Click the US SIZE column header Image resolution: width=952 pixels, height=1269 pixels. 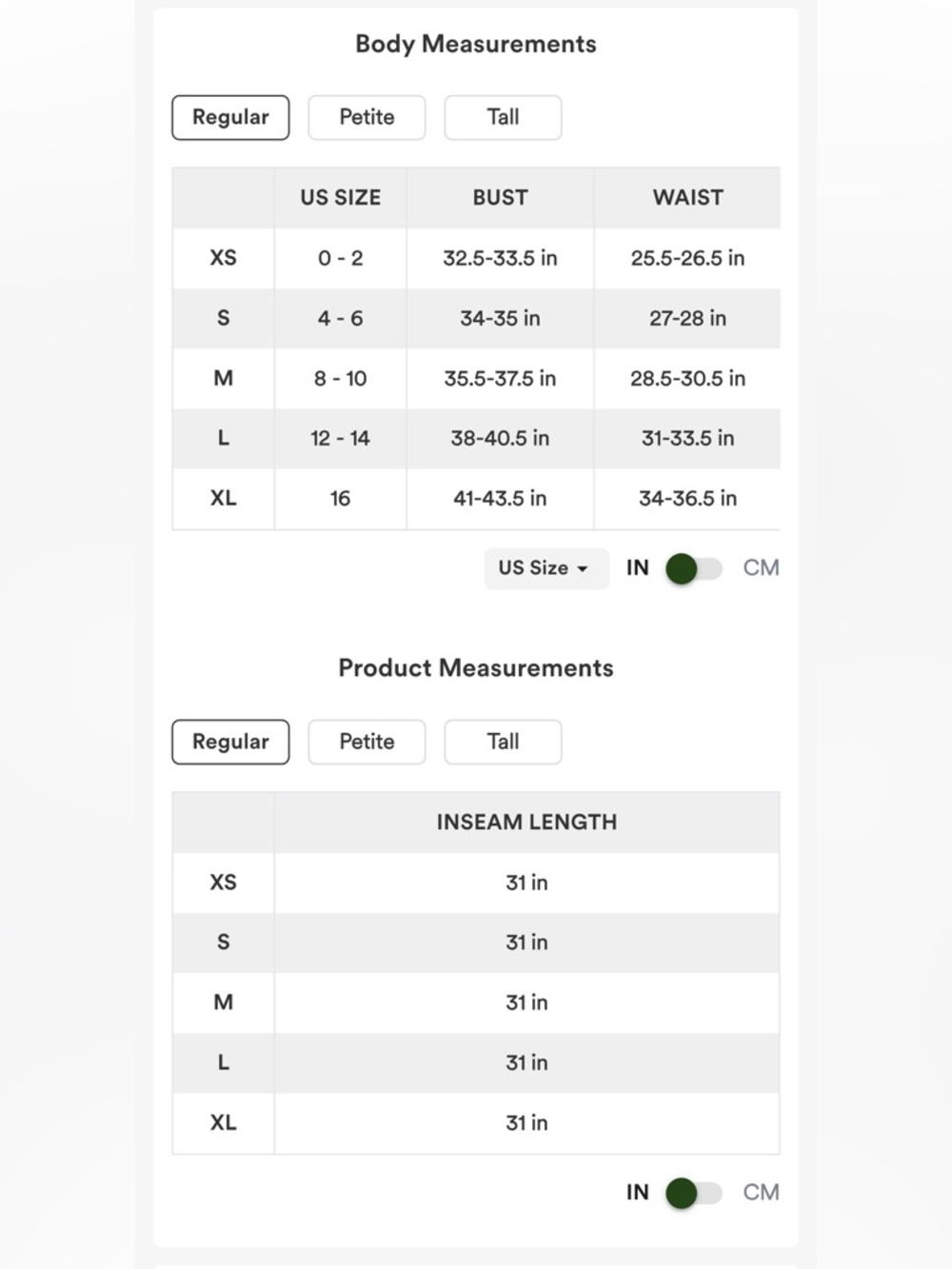[340, 198]
